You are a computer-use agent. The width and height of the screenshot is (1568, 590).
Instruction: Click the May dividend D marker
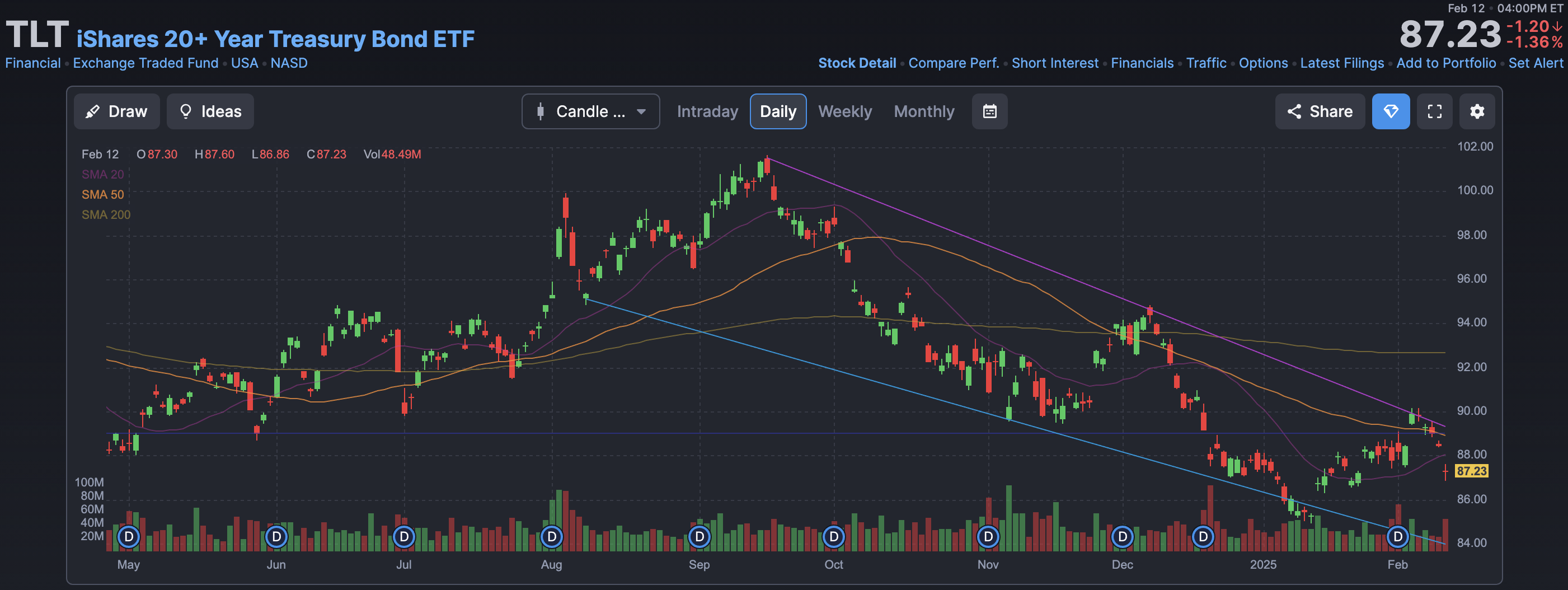129,537
